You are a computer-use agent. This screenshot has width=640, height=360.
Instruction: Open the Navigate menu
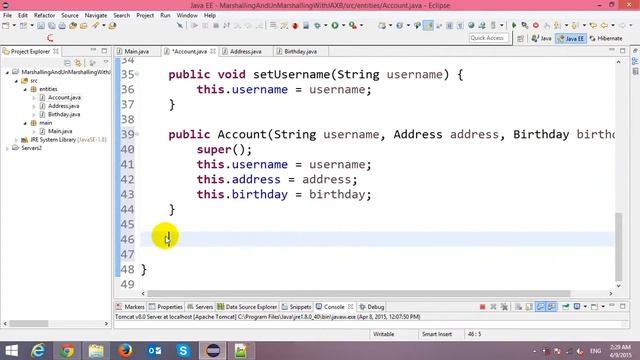(x=96, y=16)
